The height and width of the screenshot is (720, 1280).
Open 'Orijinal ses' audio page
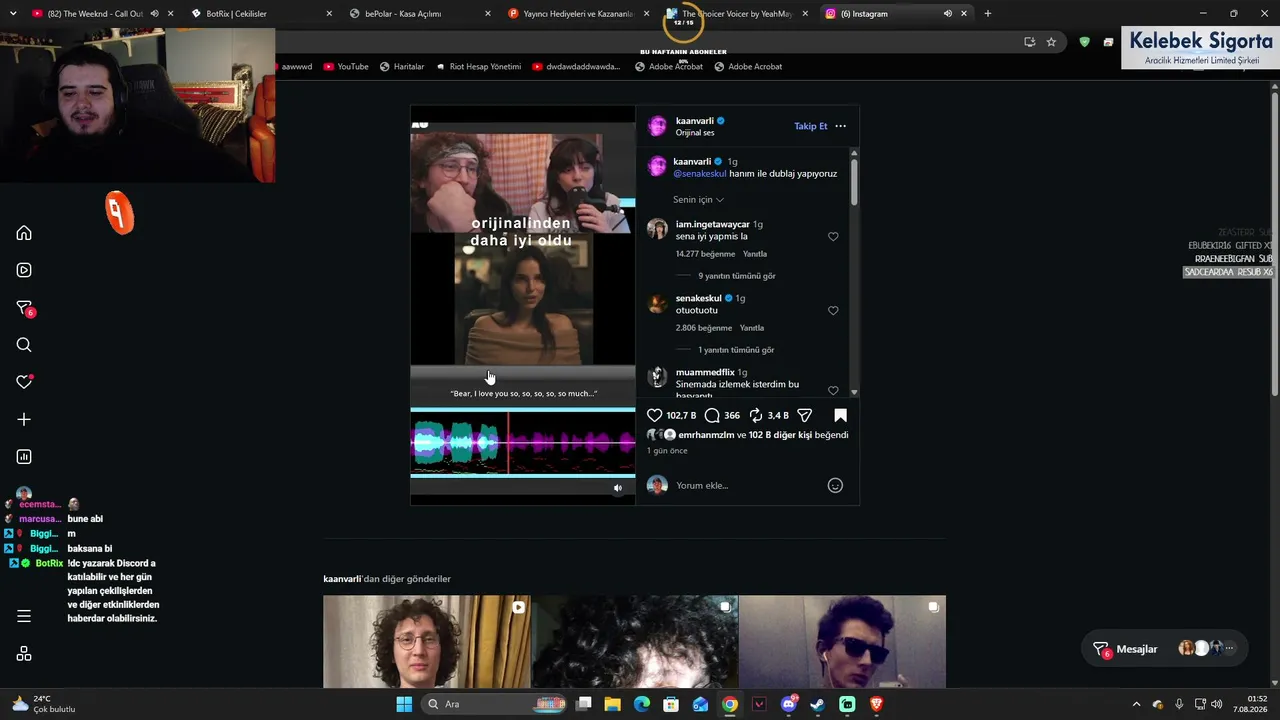(695, 133)
